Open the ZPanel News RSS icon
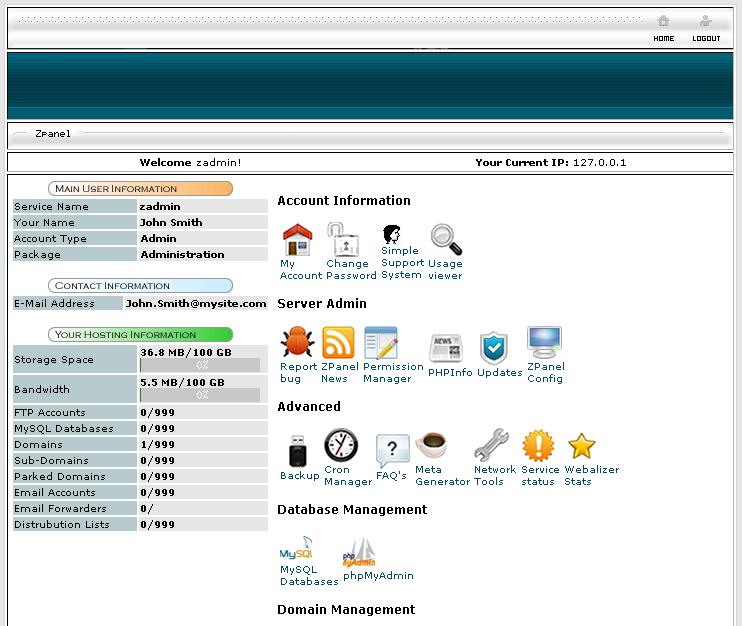The width and height of the screenshot is (742, 626). 338,343
